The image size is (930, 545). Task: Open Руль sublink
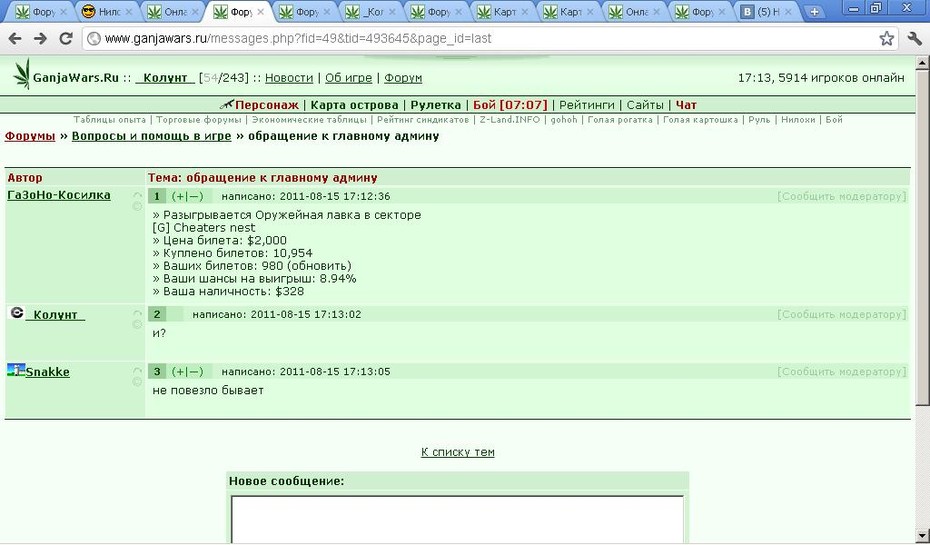(x=759, y=120)
